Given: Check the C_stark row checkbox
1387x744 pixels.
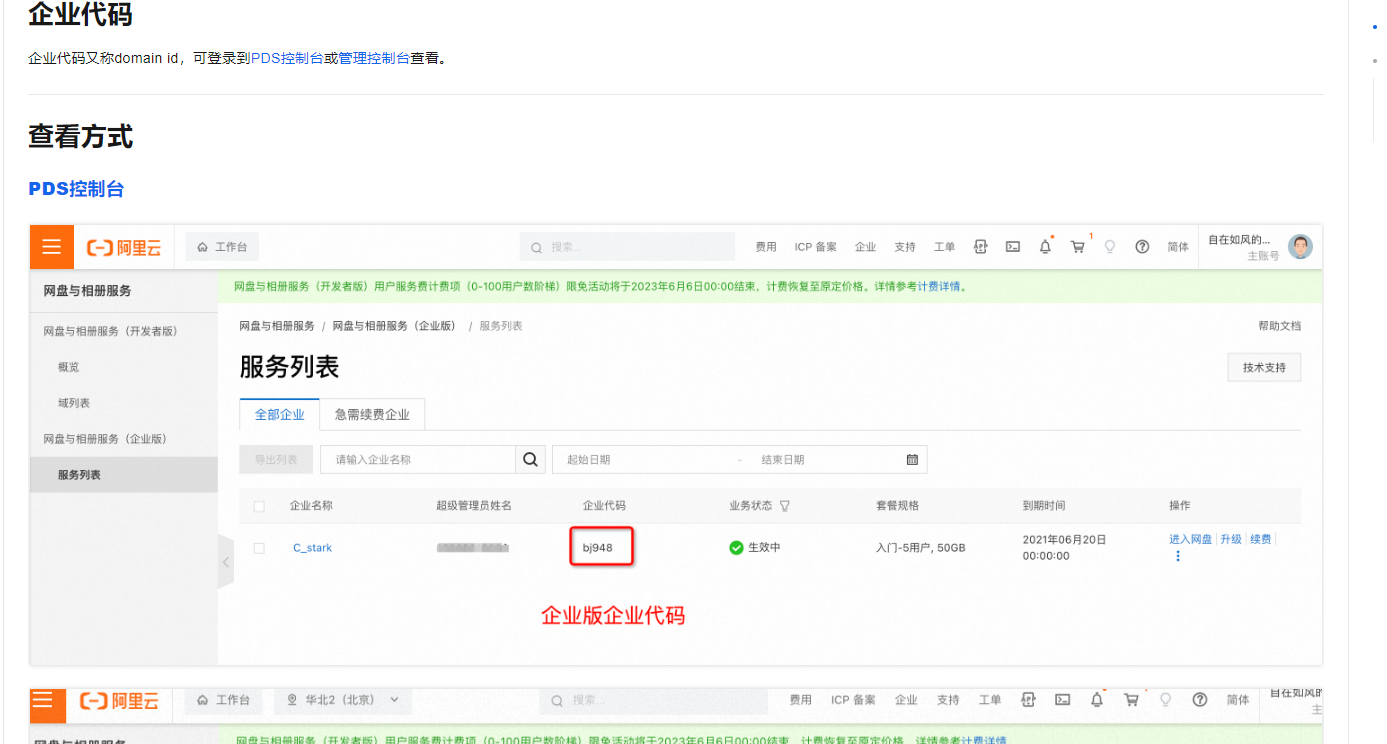Looking at the screenshot, I should [x=259, y=548].
